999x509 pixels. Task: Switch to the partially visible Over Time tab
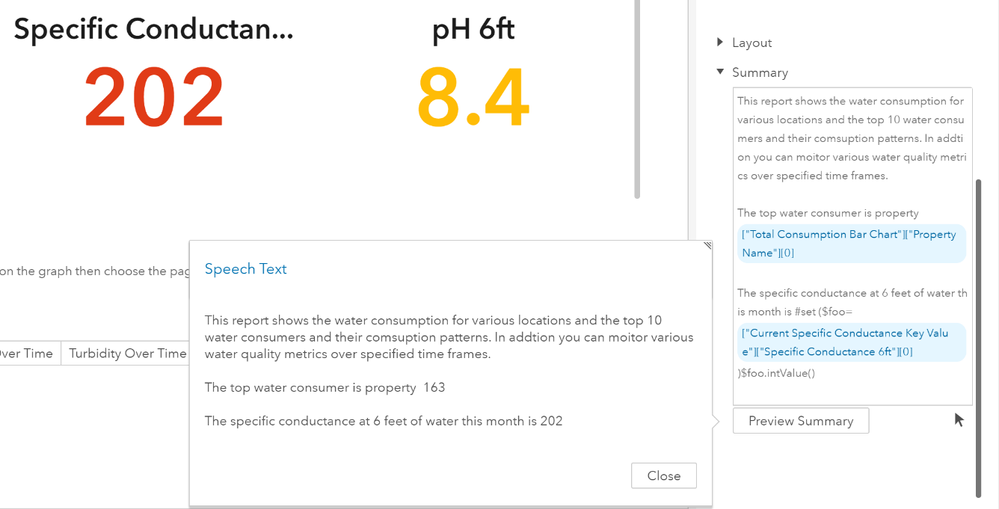[26, 353]
